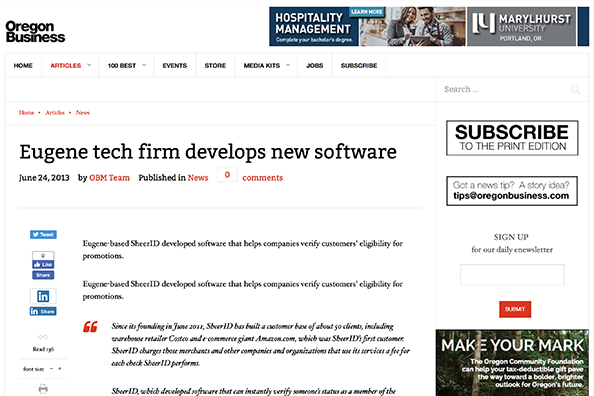Open the Make Your Mark ad
Viewport: 594px width, 396px height.
click(512, 363)
